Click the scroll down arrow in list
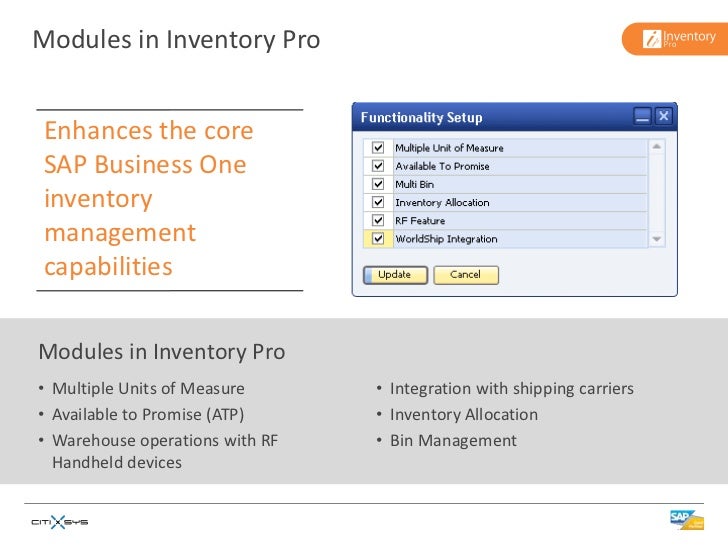728x546 pixels. tap(656, 239)
